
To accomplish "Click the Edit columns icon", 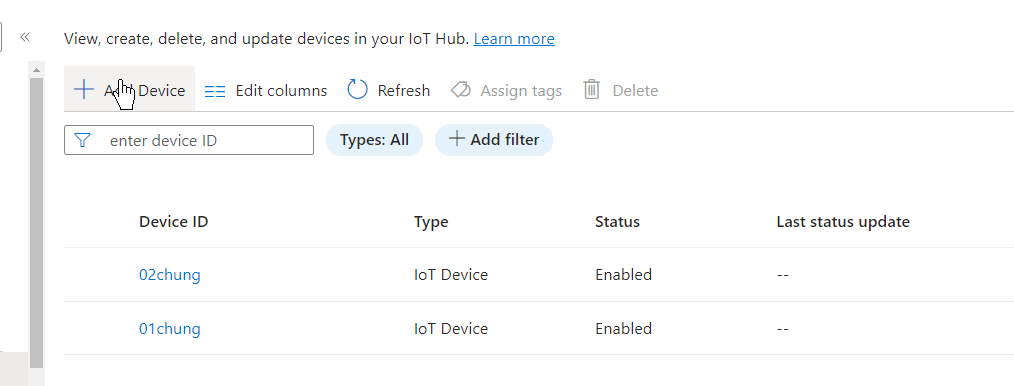I will tap(215, 91).
